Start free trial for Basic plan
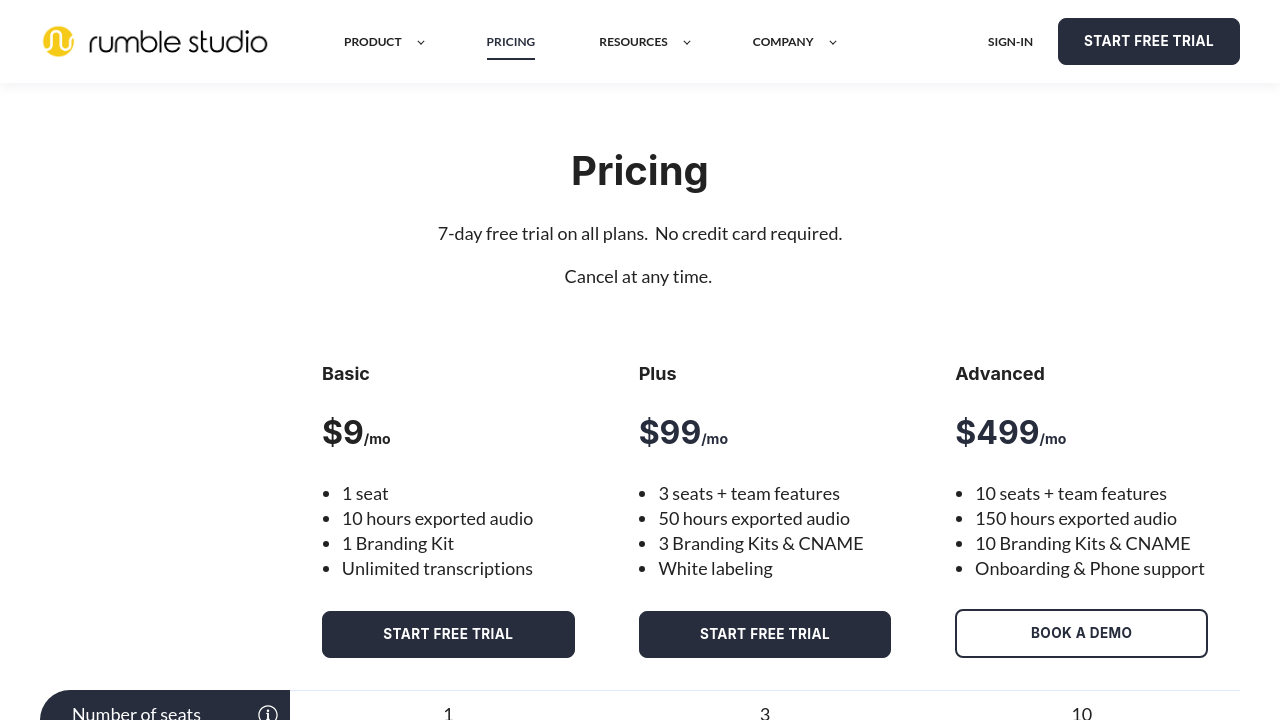Screen dimensions: 1280x720 coord(448,634)
